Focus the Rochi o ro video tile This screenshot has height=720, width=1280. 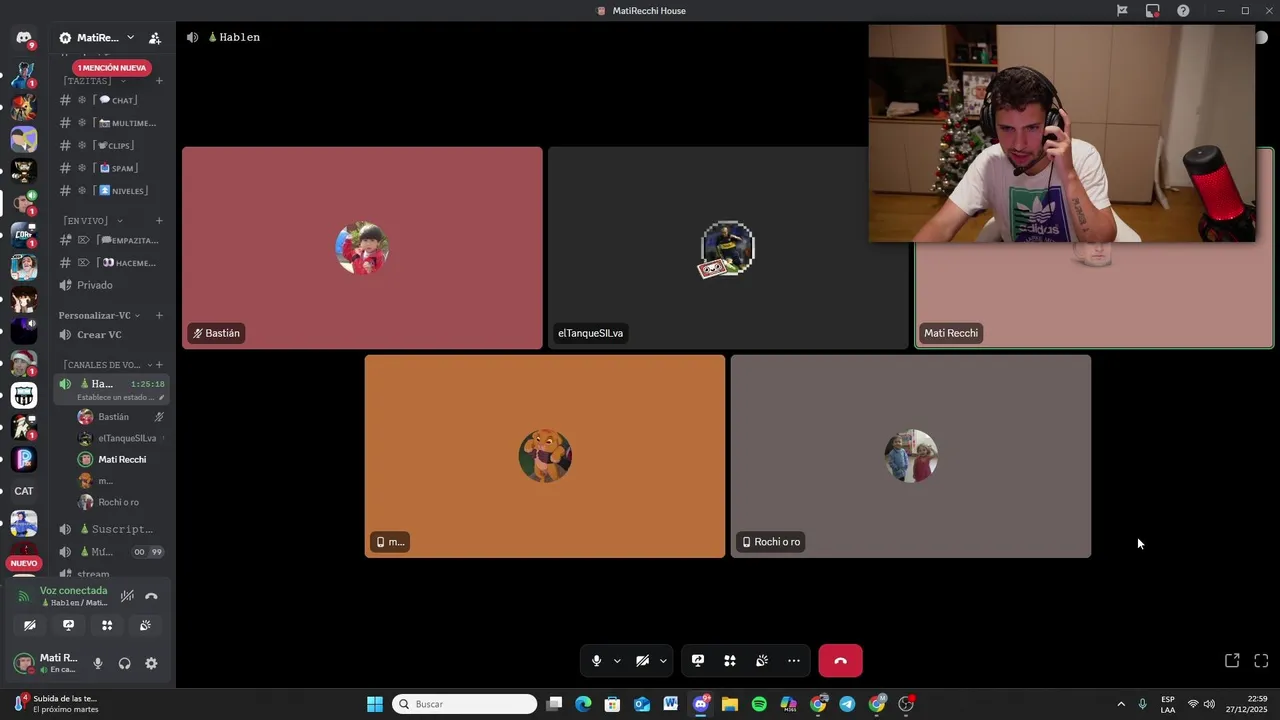pos(910,456)
